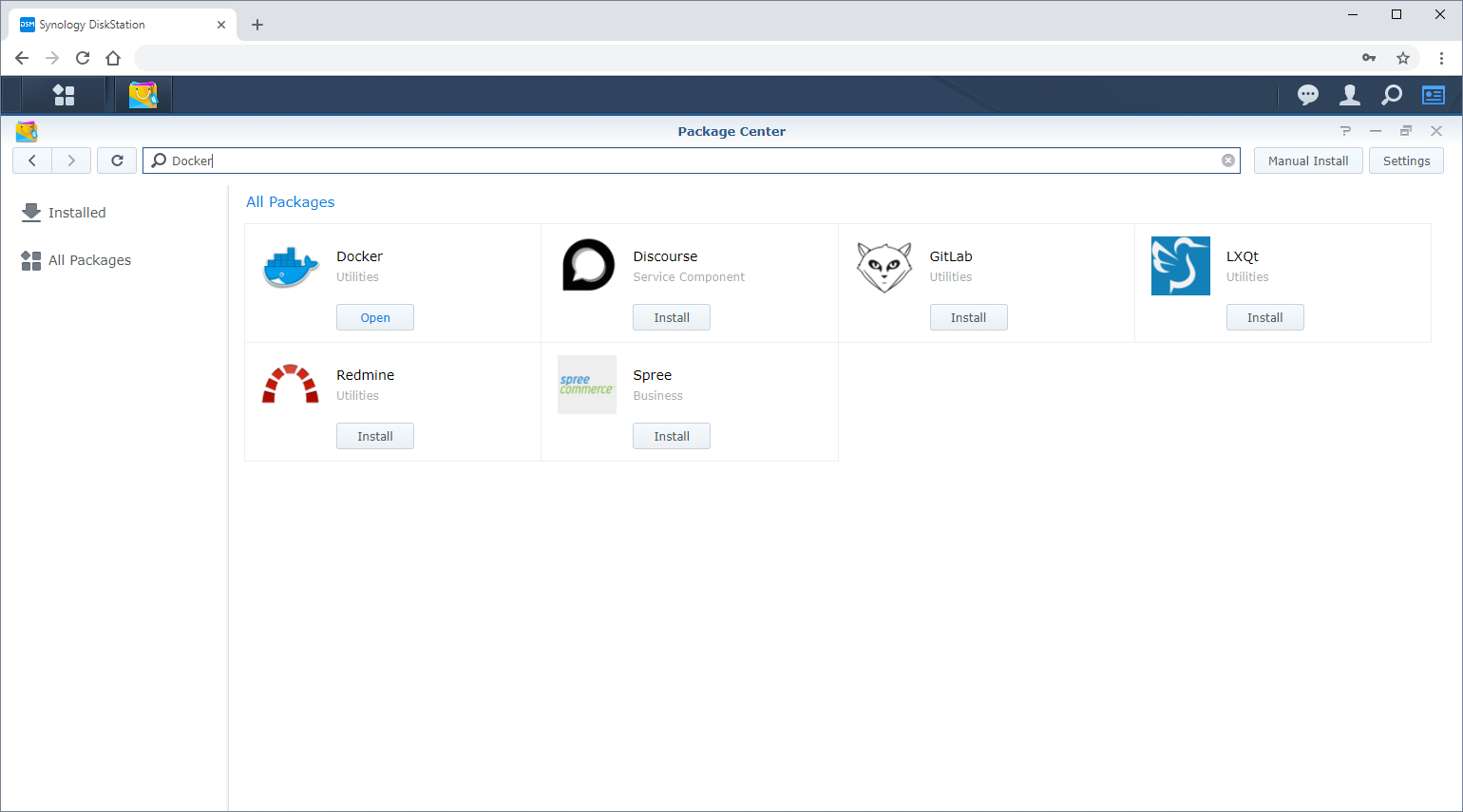Image resolution: width=1463 pixels, height=812 pixels.
Task: Install the Spree package
Action: point(672,436)
